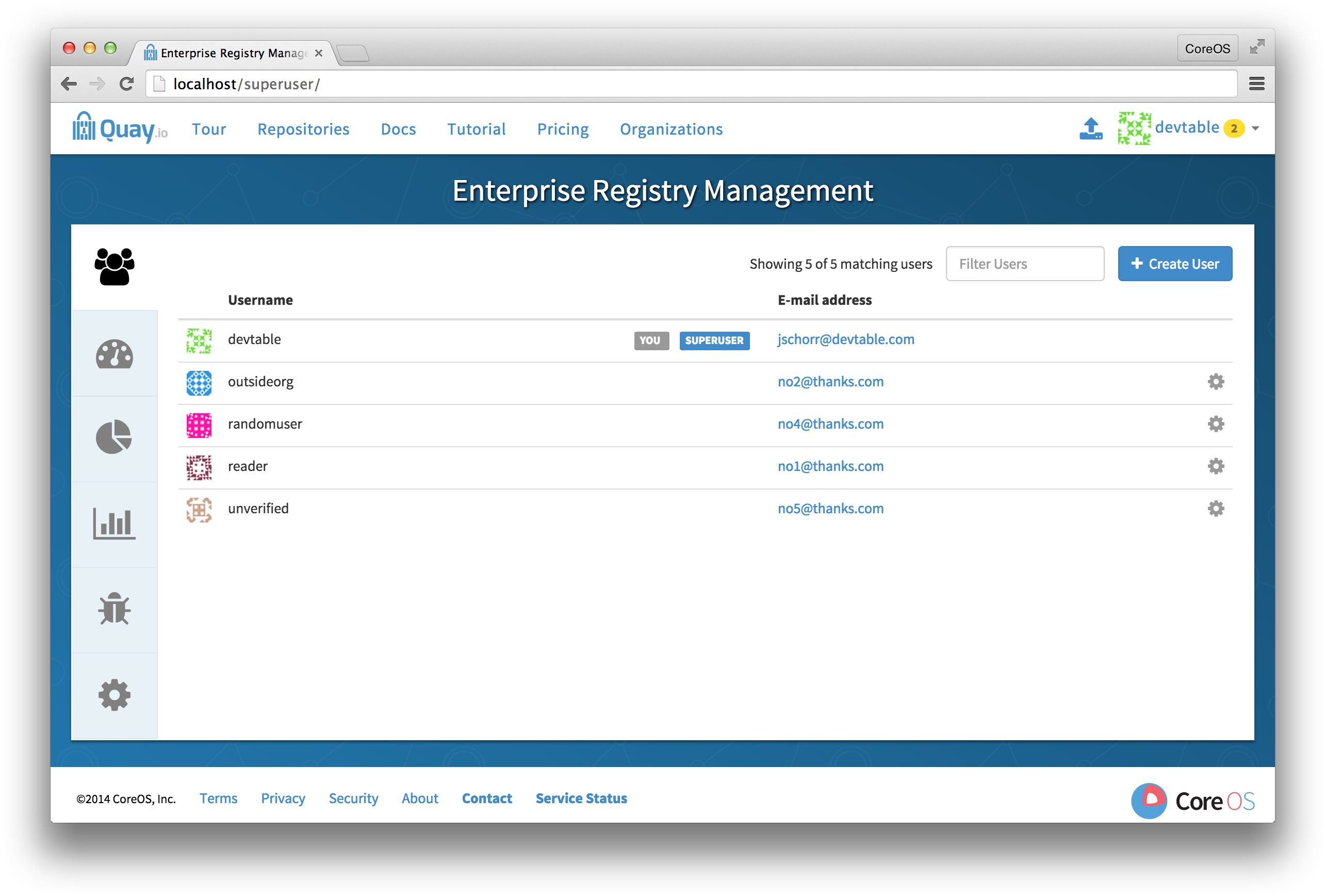The width and height of the screenshot is (1325, 896).
Task: Click the Quay.io logo
Action: 120,128
